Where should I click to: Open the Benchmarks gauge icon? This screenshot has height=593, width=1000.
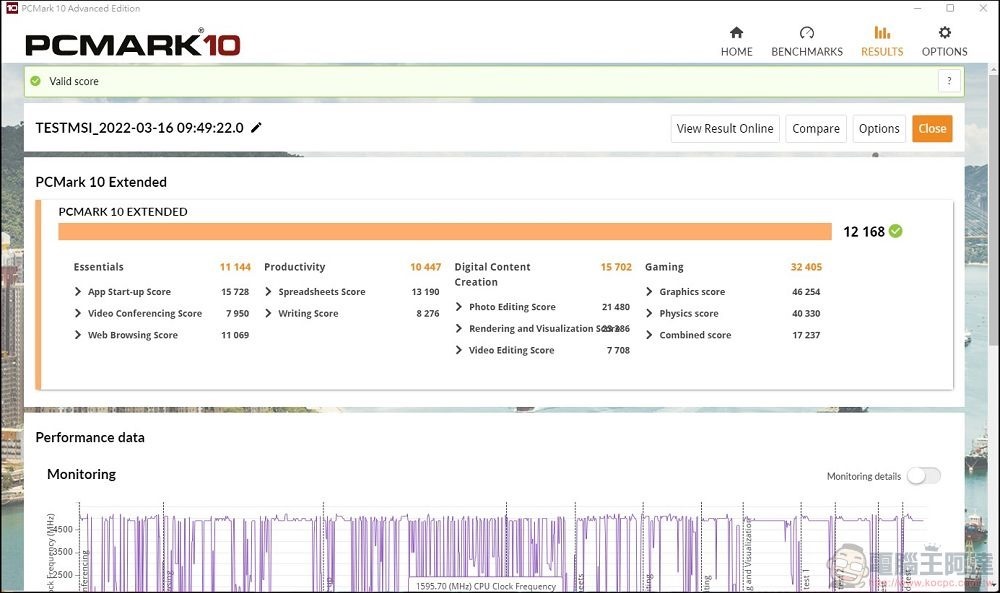pyautogui.click(x=807, y=33)
